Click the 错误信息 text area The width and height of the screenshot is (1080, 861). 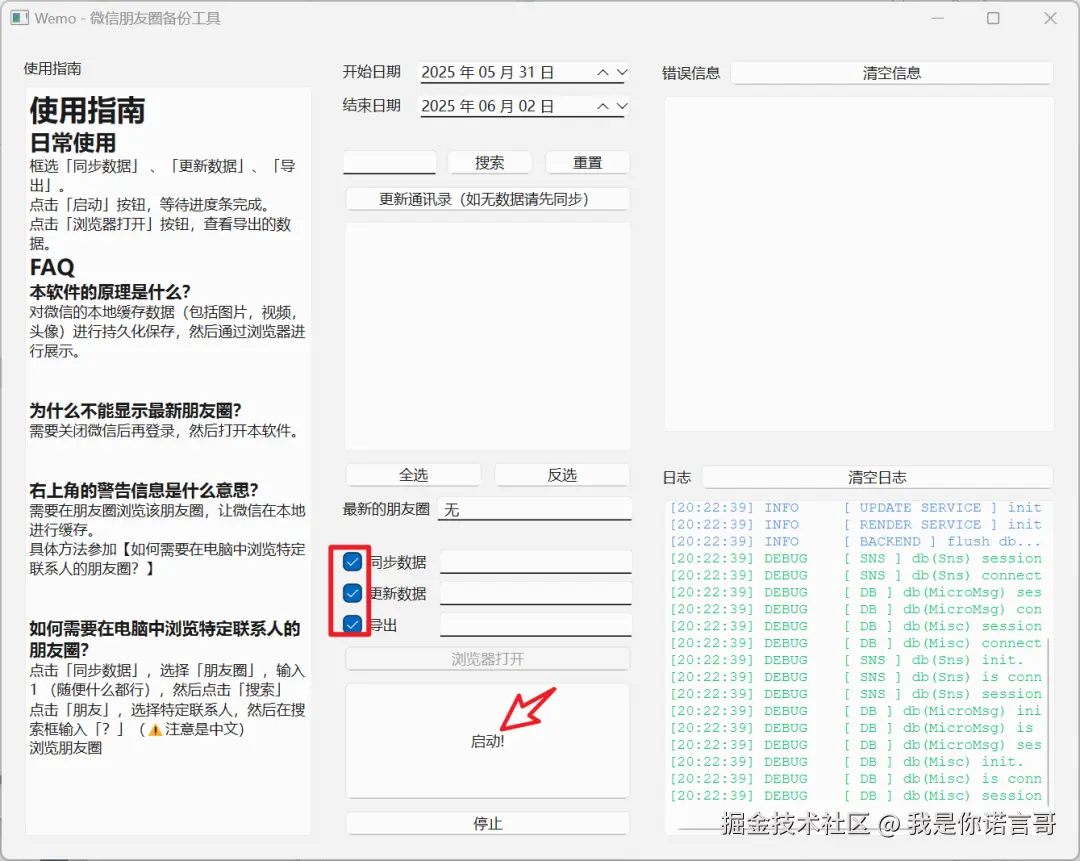coord(859,264)
